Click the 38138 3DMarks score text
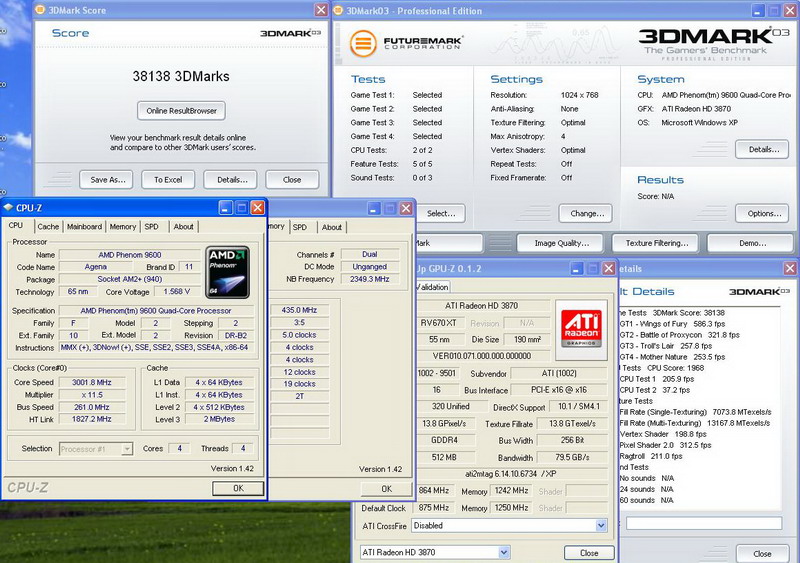800x563 pixels. click(x=181, y=76)
